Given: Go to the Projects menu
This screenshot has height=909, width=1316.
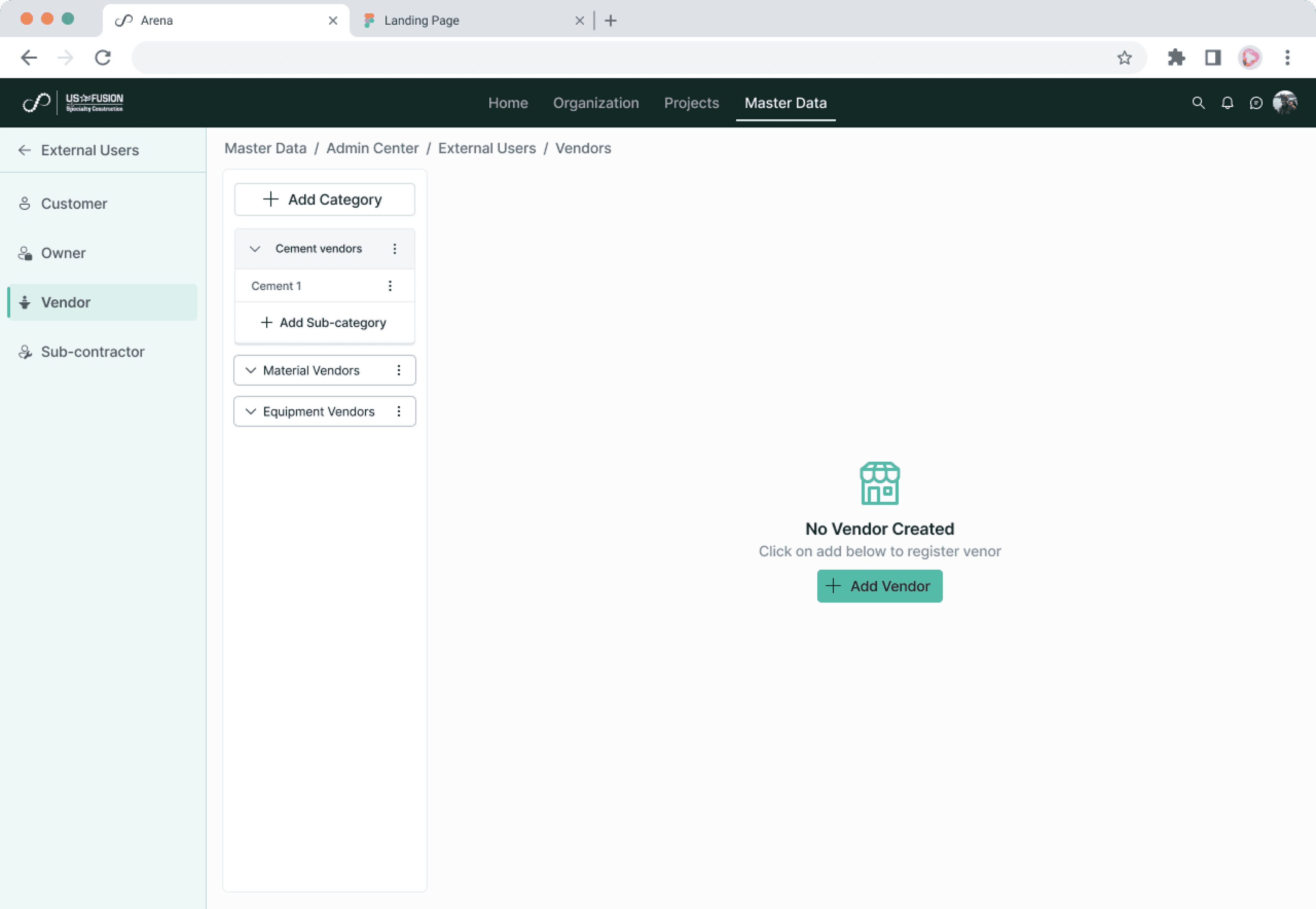Looking at the screenshot, I should 691,103.
